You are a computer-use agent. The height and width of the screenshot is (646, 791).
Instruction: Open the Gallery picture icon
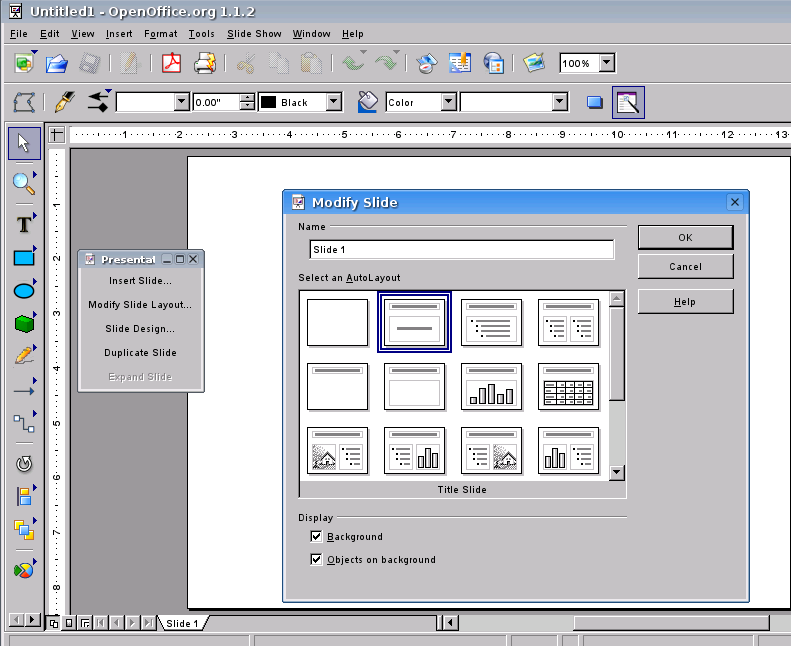[534, 63]
